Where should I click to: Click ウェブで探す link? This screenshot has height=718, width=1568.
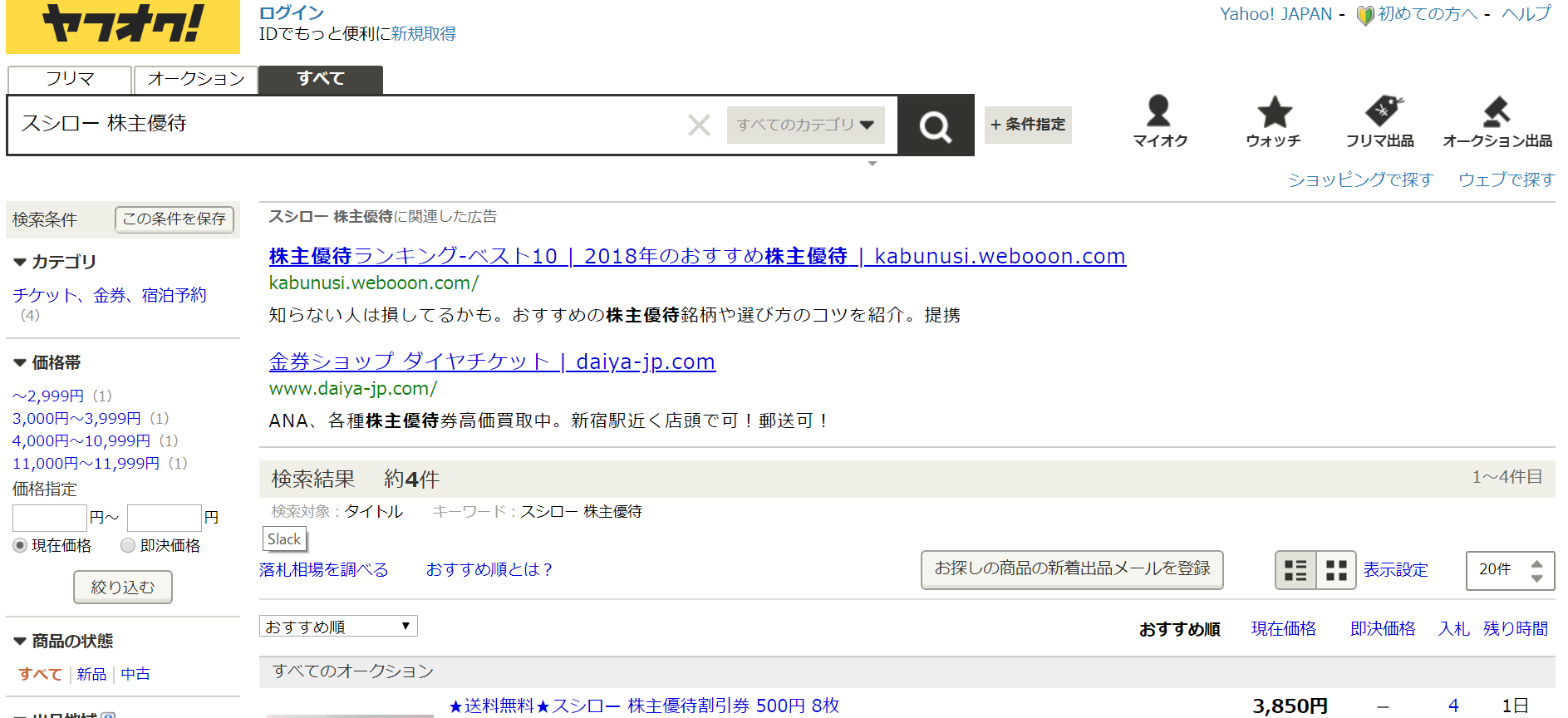(x=1507, y=179)
